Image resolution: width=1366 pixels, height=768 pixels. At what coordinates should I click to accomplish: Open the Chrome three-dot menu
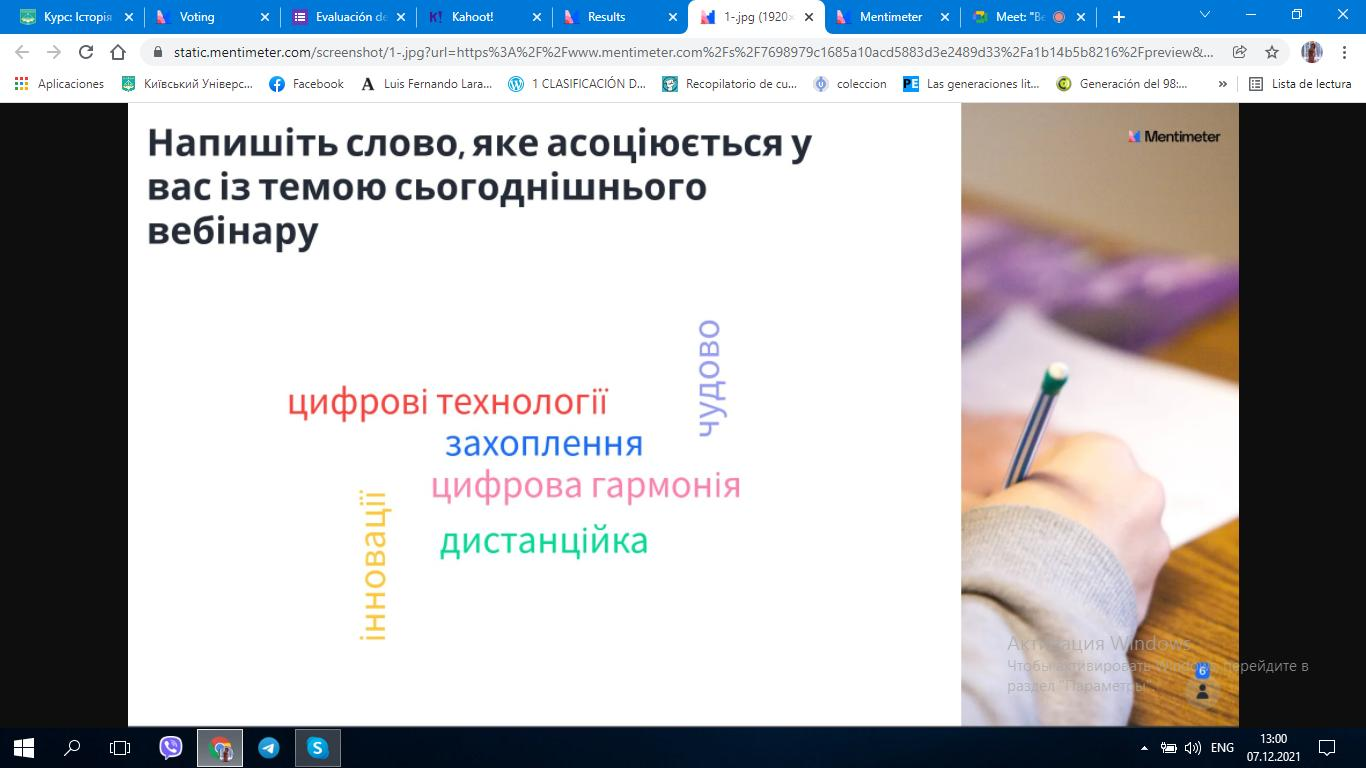[1344, 52]
